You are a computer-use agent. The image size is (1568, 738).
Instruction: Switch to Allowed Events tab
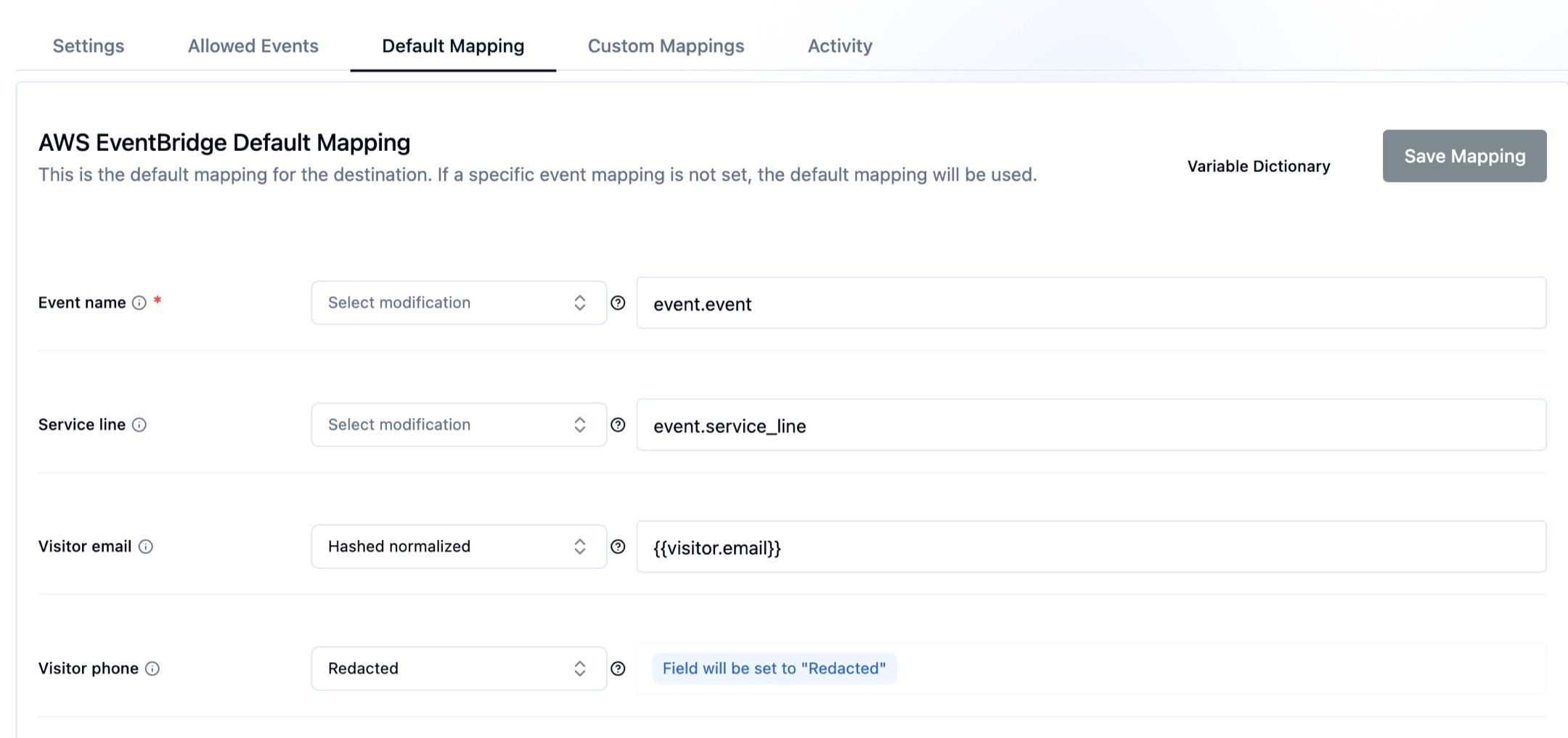click(253, 46)
